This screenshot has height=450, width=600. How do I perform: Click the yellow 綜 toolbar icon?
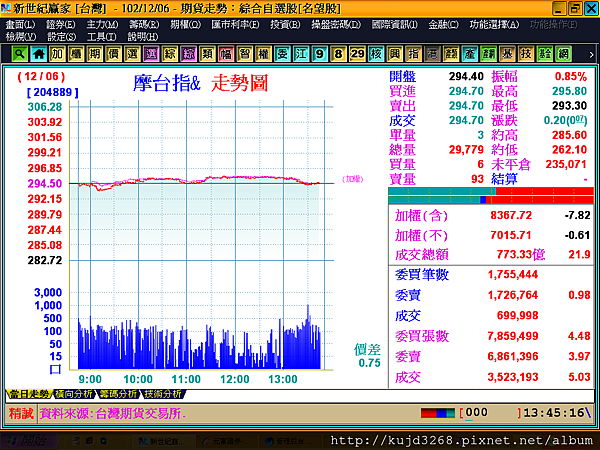click(x=170, y=54)
